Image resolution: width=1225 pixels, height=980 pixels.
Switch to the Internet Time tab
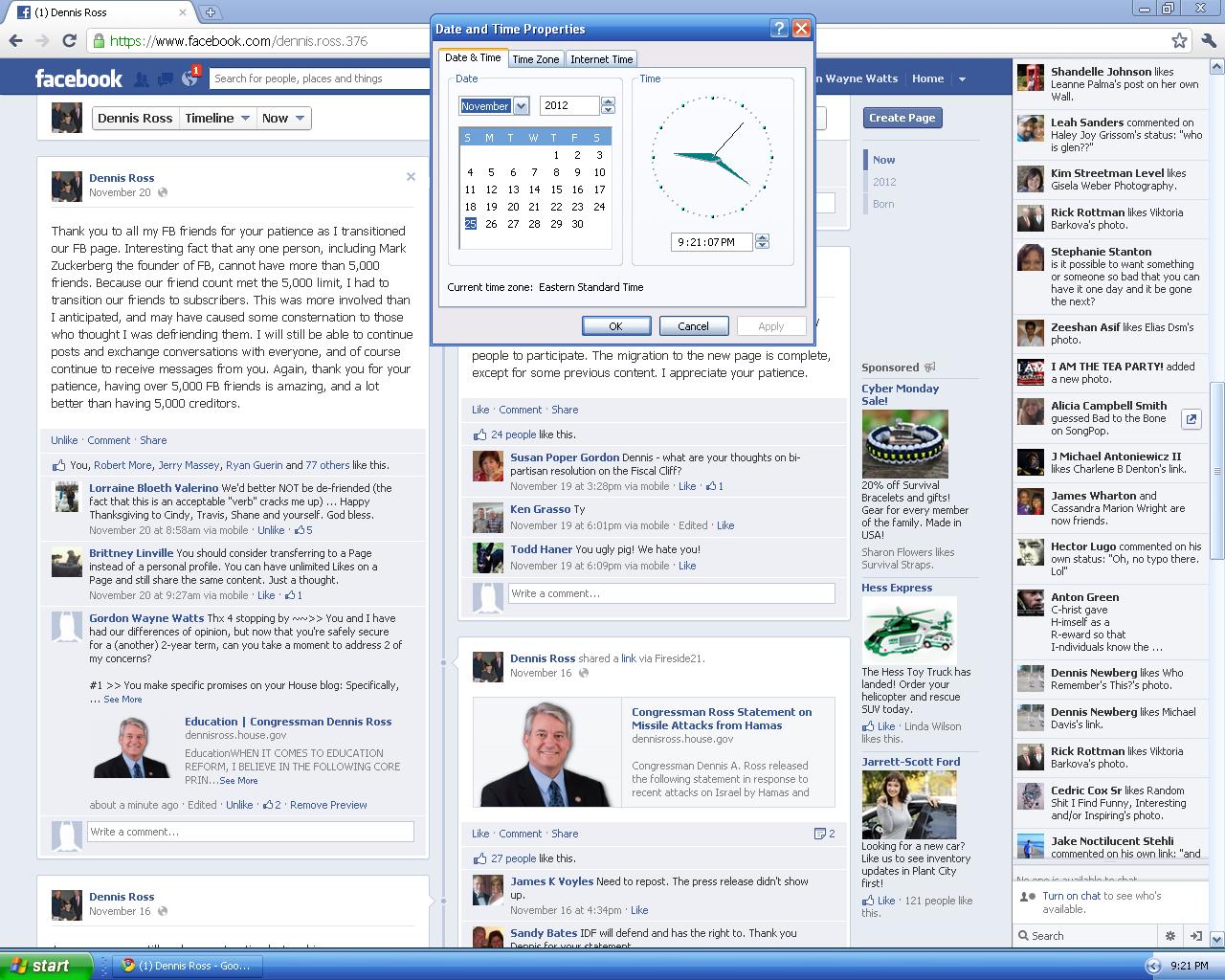pyautogui.click(x=601, y=59)
